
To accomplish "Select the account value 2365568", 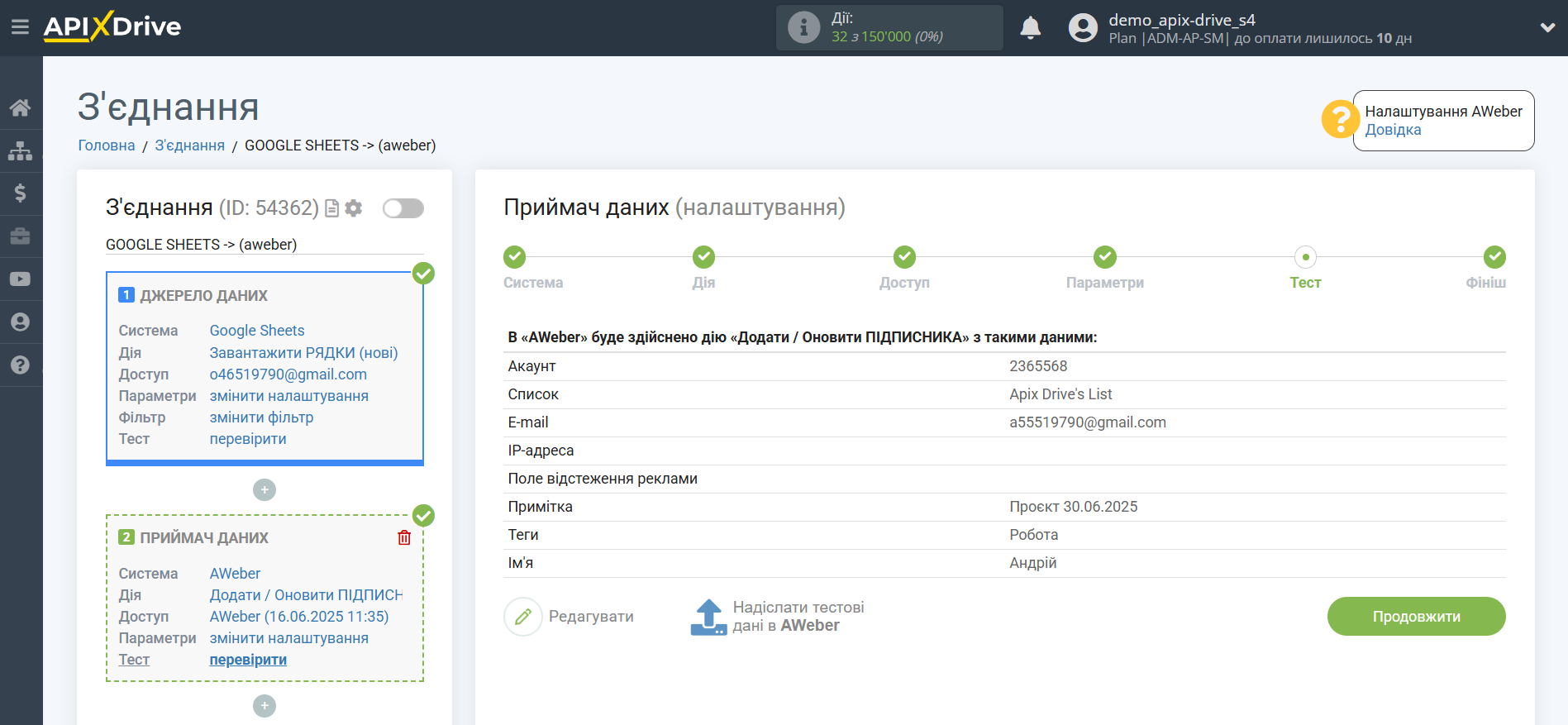I will pyautogui.click(x=1038, y=366).
